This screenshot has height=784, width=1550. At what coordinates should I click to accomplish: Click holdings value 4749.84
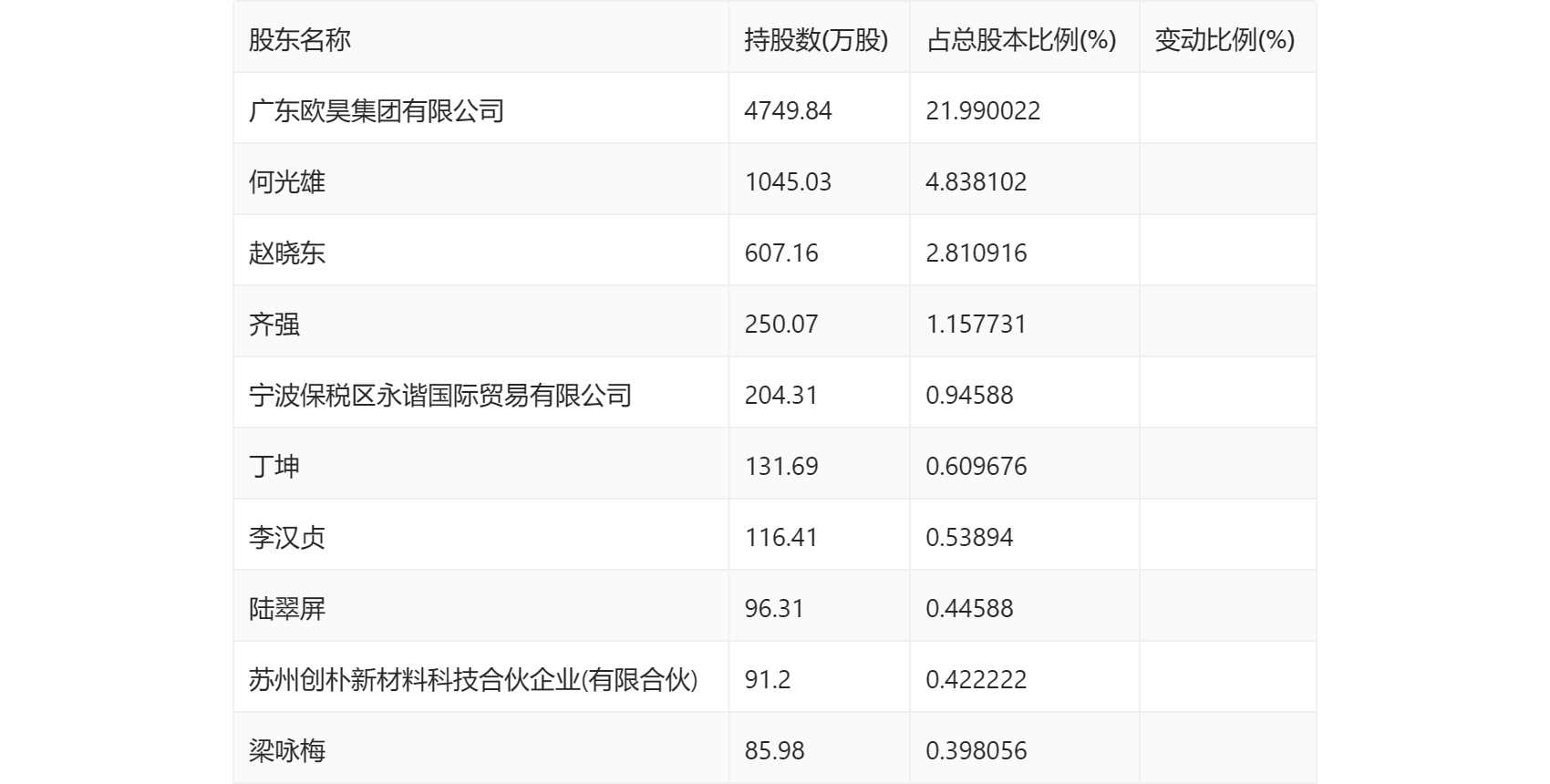789,111
